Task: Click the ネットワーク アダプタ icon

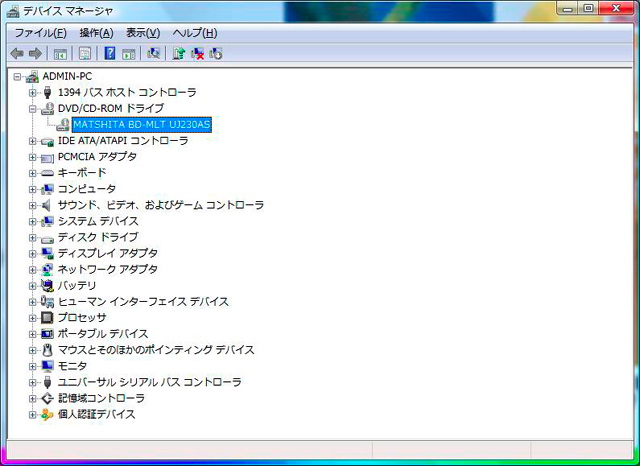Action: pyautogui.click(x=47, y=270)
